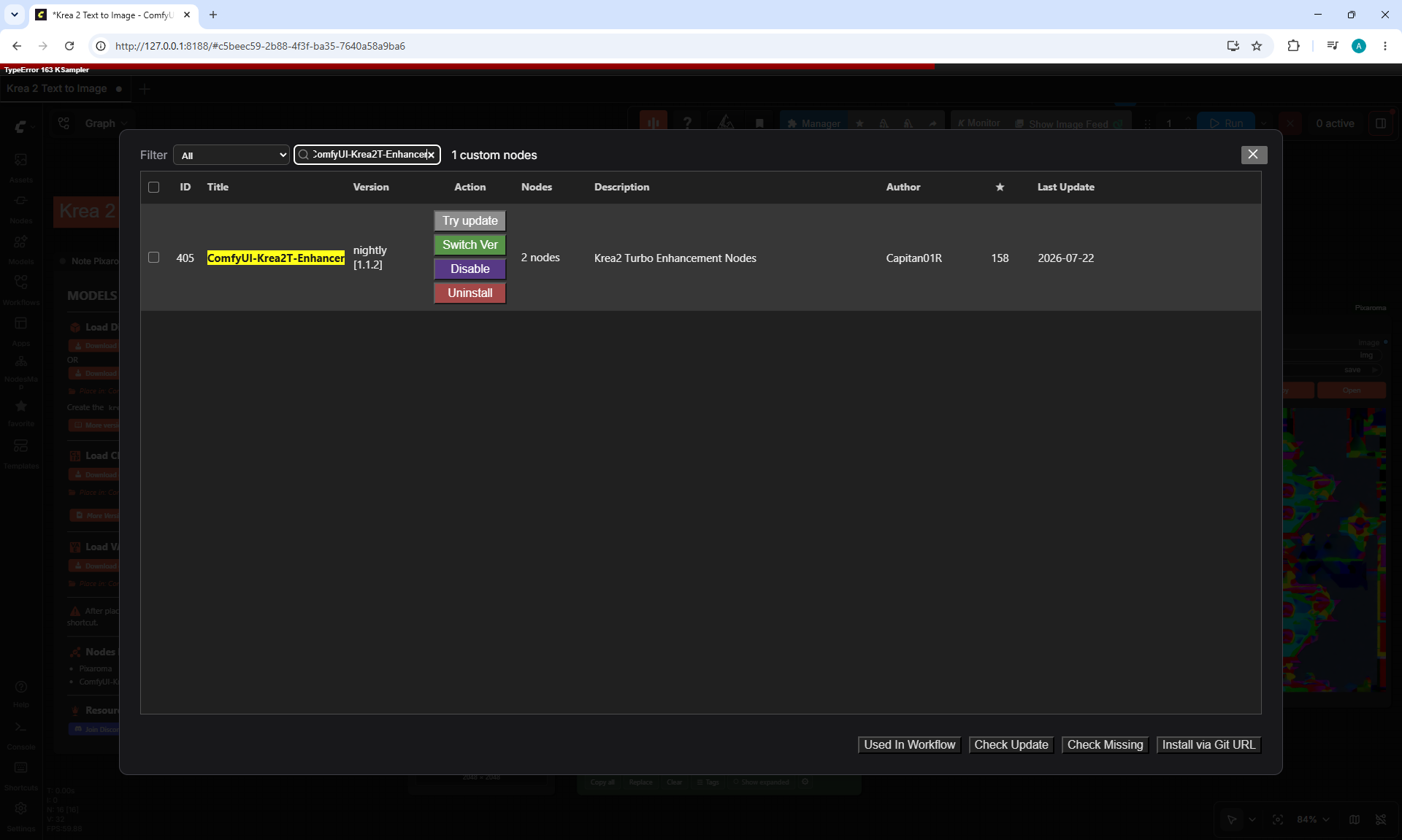The image size is (1402, 840).
Task: Open the Filter dropdown set to All
Action: 231,155
